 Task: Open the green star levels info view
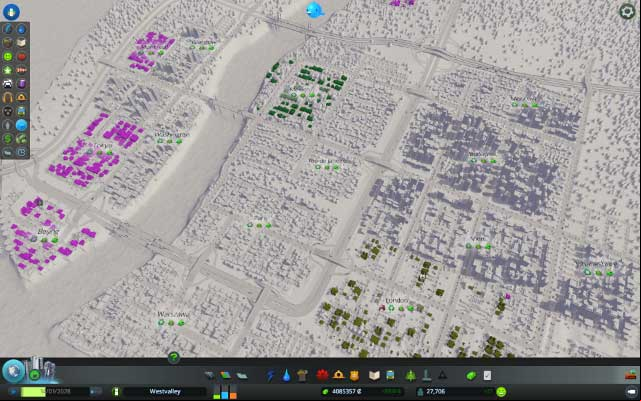click(x=8, y=70)
